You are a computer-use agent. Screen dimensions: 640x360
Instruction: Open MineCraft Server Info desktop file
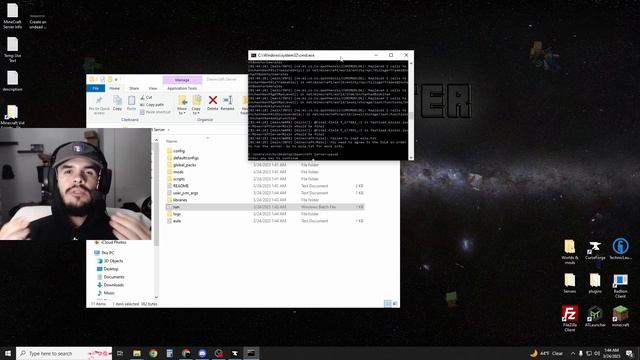click(13, 16)
